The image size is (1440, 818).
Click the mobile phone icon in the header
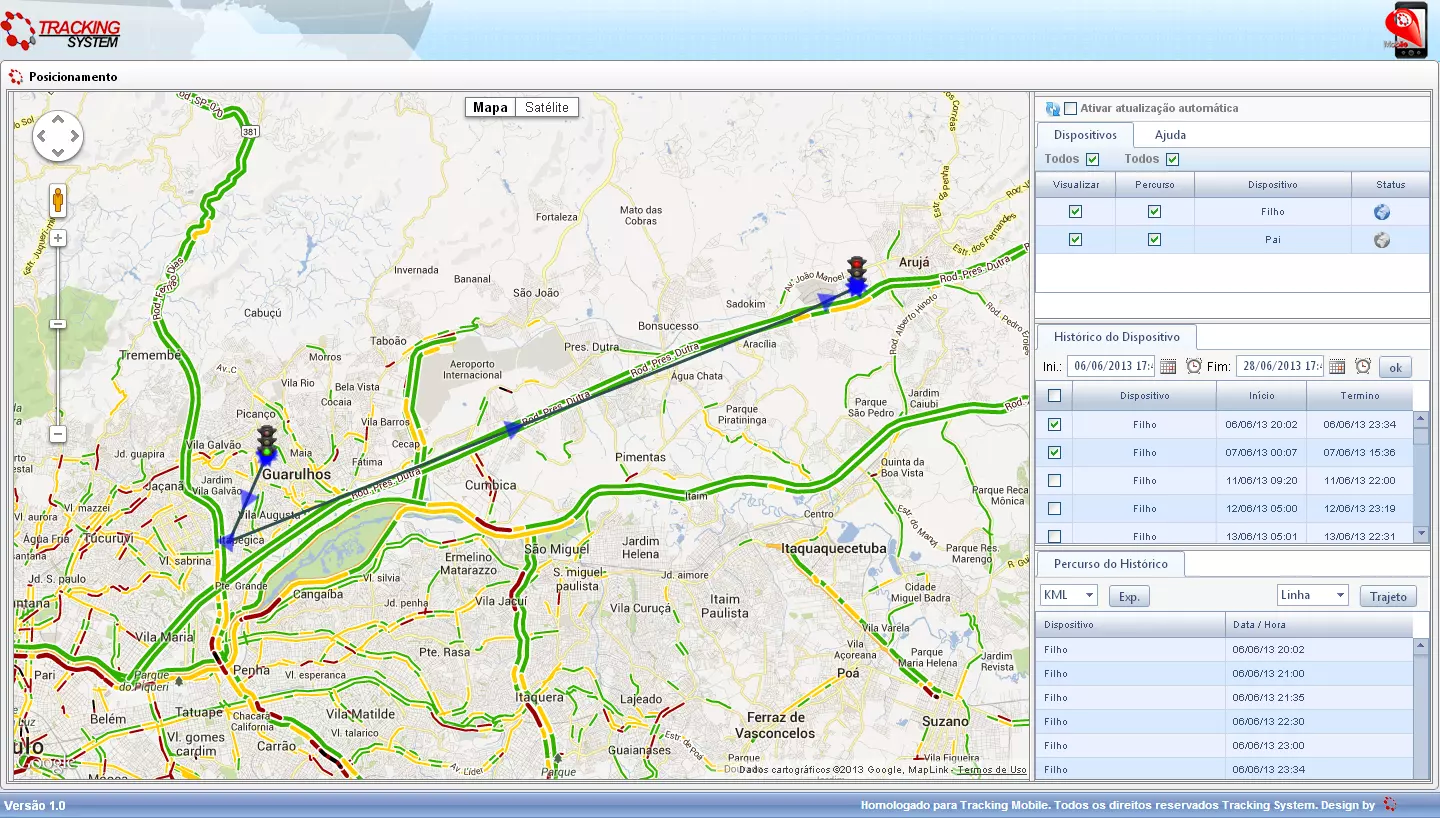1405,30
